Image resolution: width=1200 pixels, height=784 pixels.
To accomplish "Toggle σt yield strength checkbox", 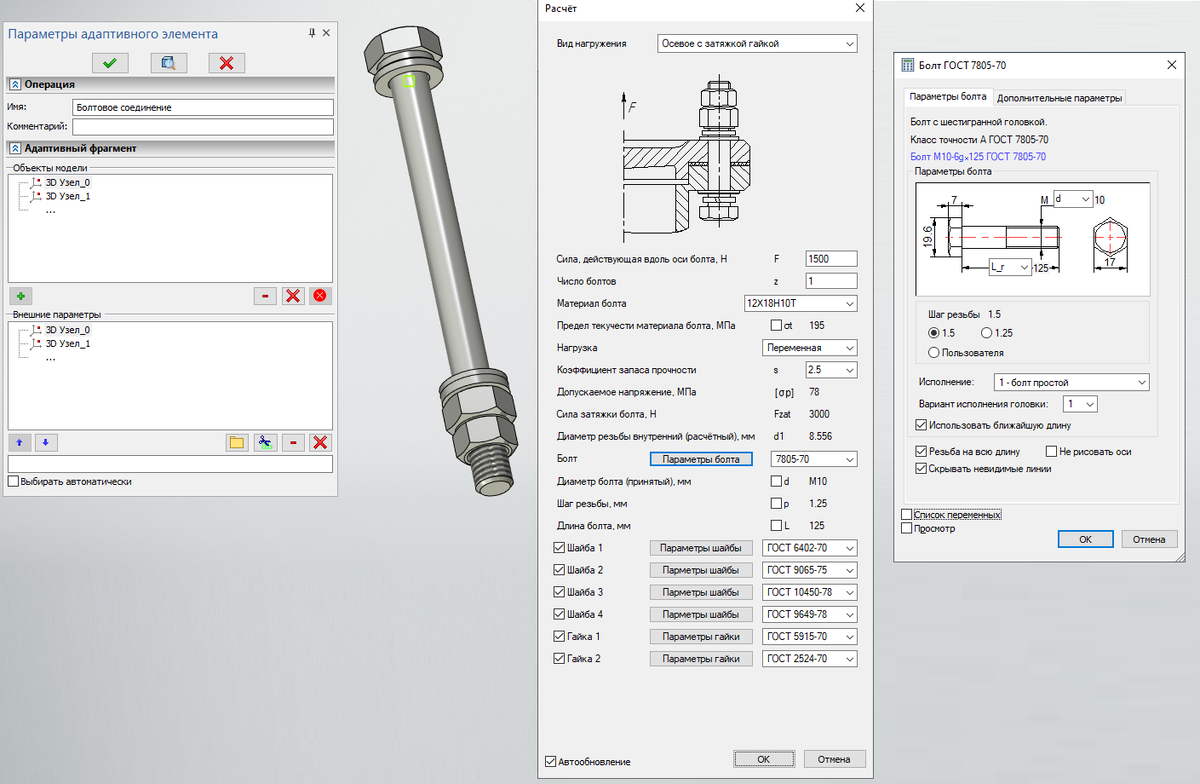I will [x=777, y=325].
